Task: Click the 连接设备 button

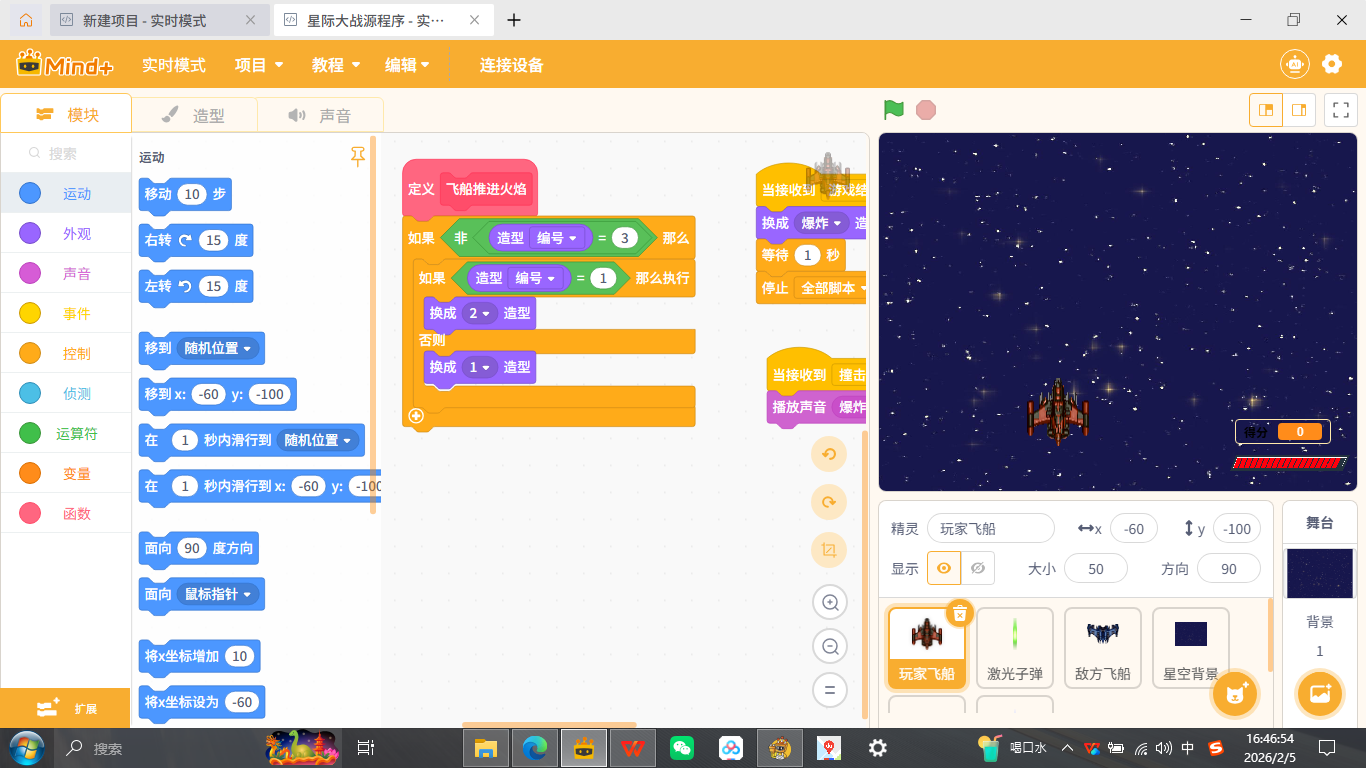Action: (509, 64)
